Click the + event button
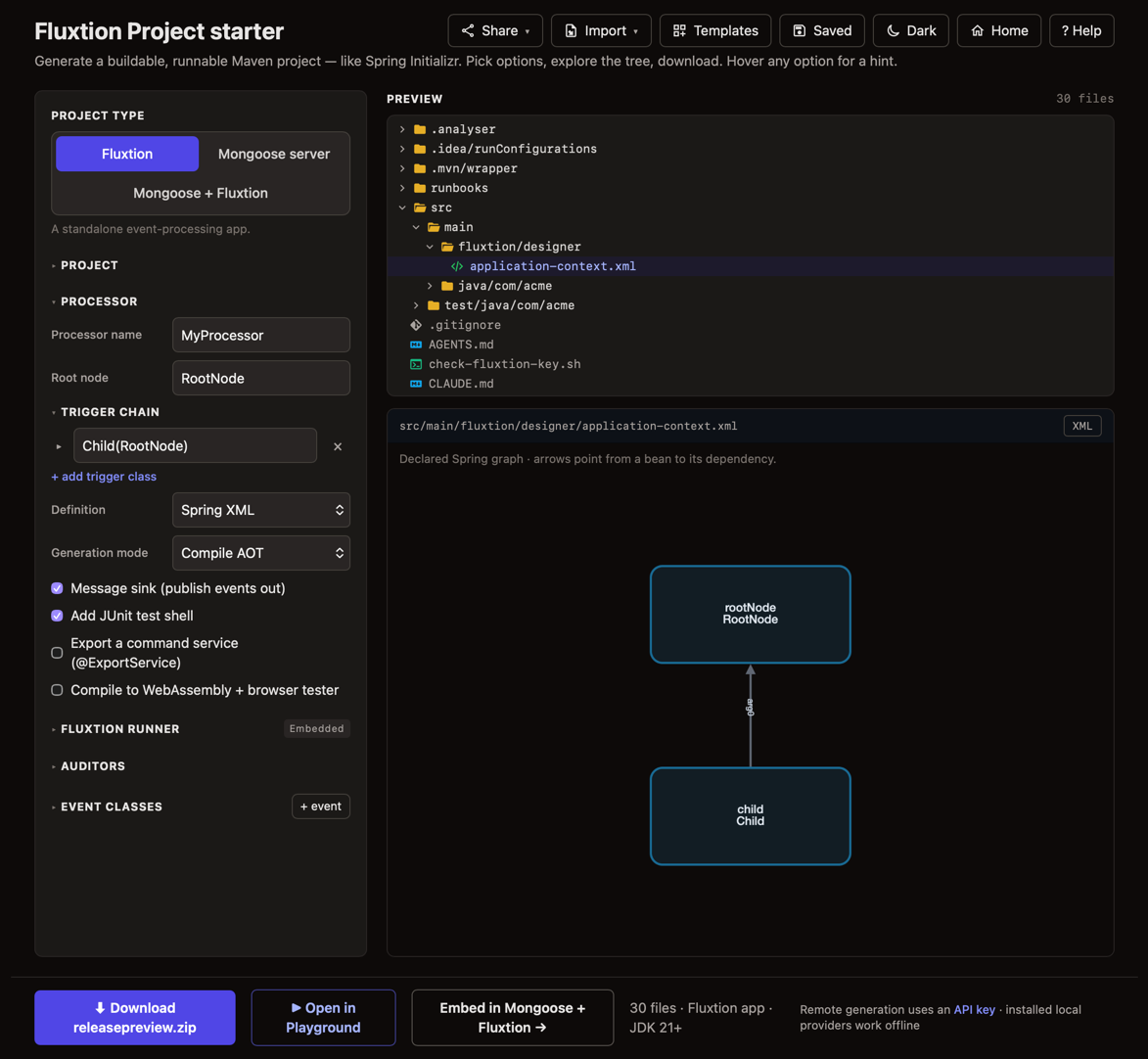The image size is (1148, 1059). point(321,806)
